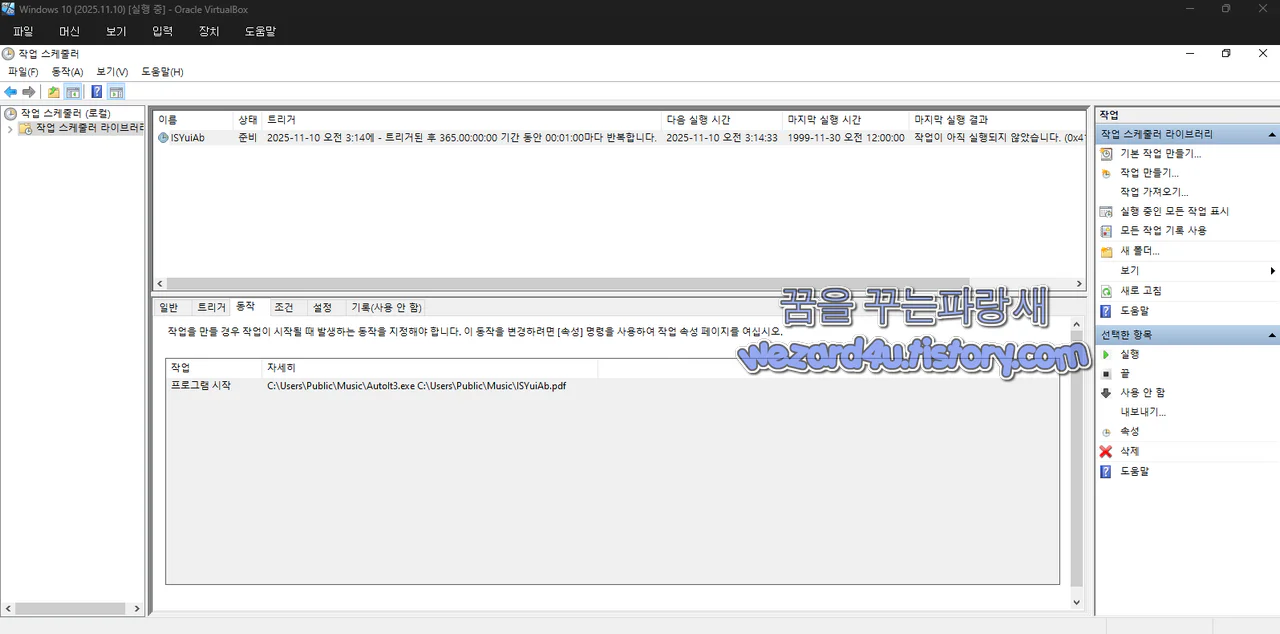
Task: Sort by the 상태 column header
Action: (x=248, y=120)
